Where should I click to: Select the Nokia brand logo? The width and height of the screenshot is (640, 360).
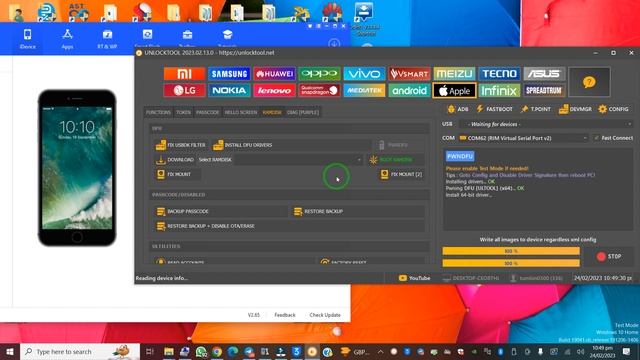[x=229, y=91]
